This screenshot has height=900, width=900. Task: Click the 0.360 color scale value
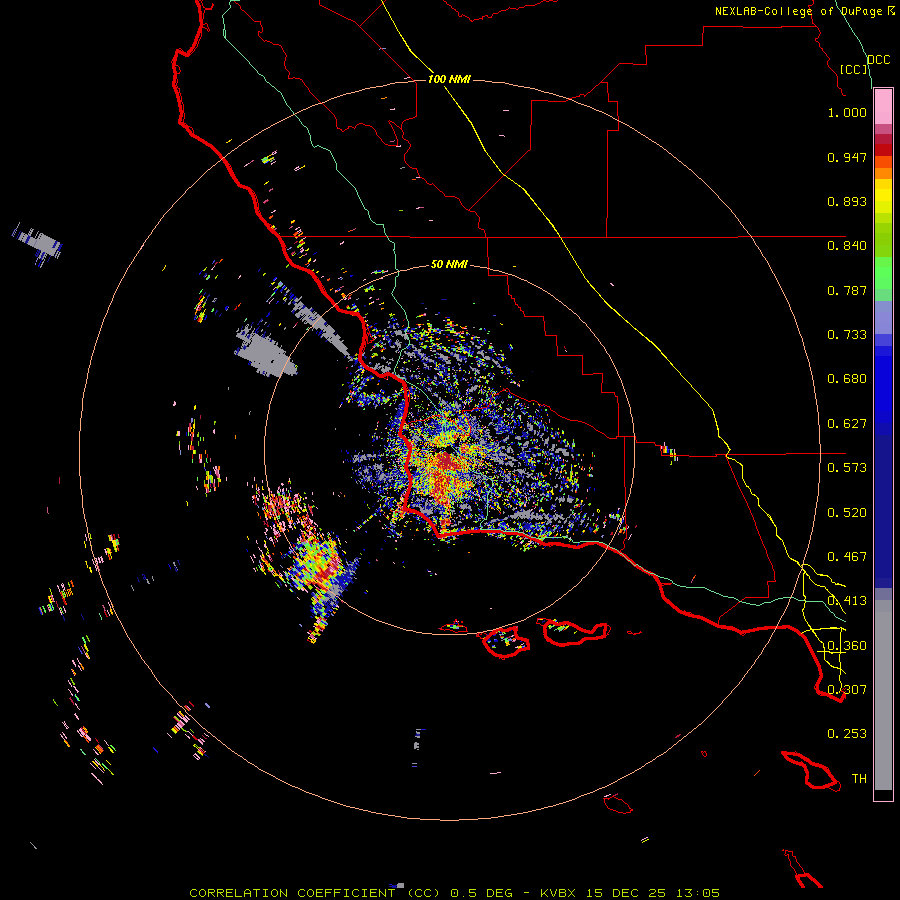click(x=847, y=646)
